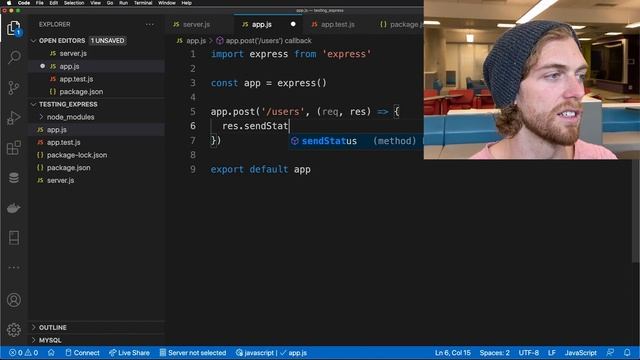Open the Terminal menu
Viewport: 640px width, 360px height.
143,3
